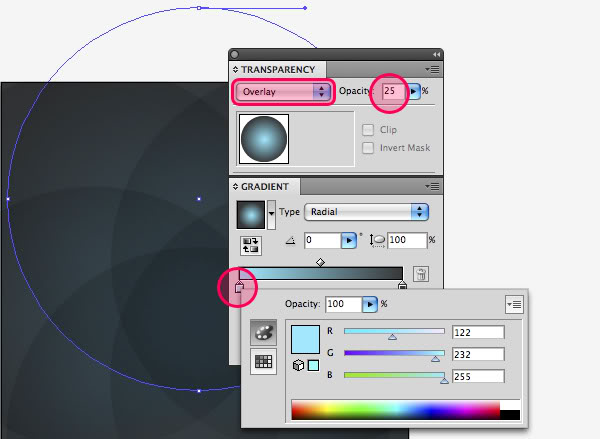Select the left light-blue gradient stop
Viewport: 600px width, 439px height.
click(x=239, y=286)
